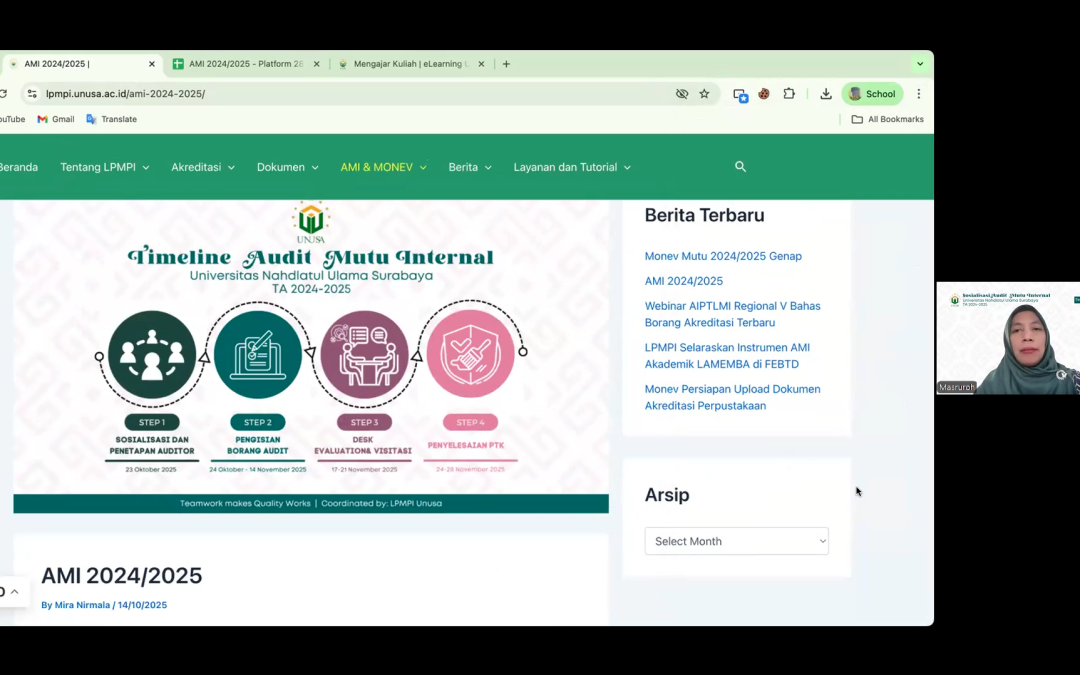Screen dimensions: 1080x675
Task: Expand Tentang LPMPI menu
Action: [105, 167]
